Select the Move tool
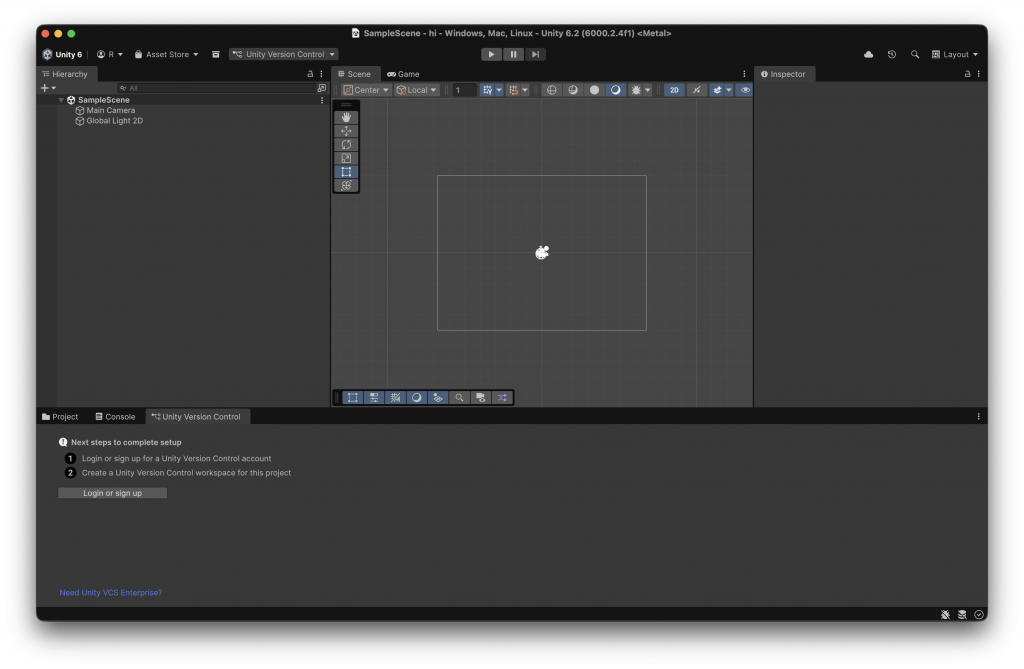Viewport: 1024px width, 669px height. pos(346,131)
